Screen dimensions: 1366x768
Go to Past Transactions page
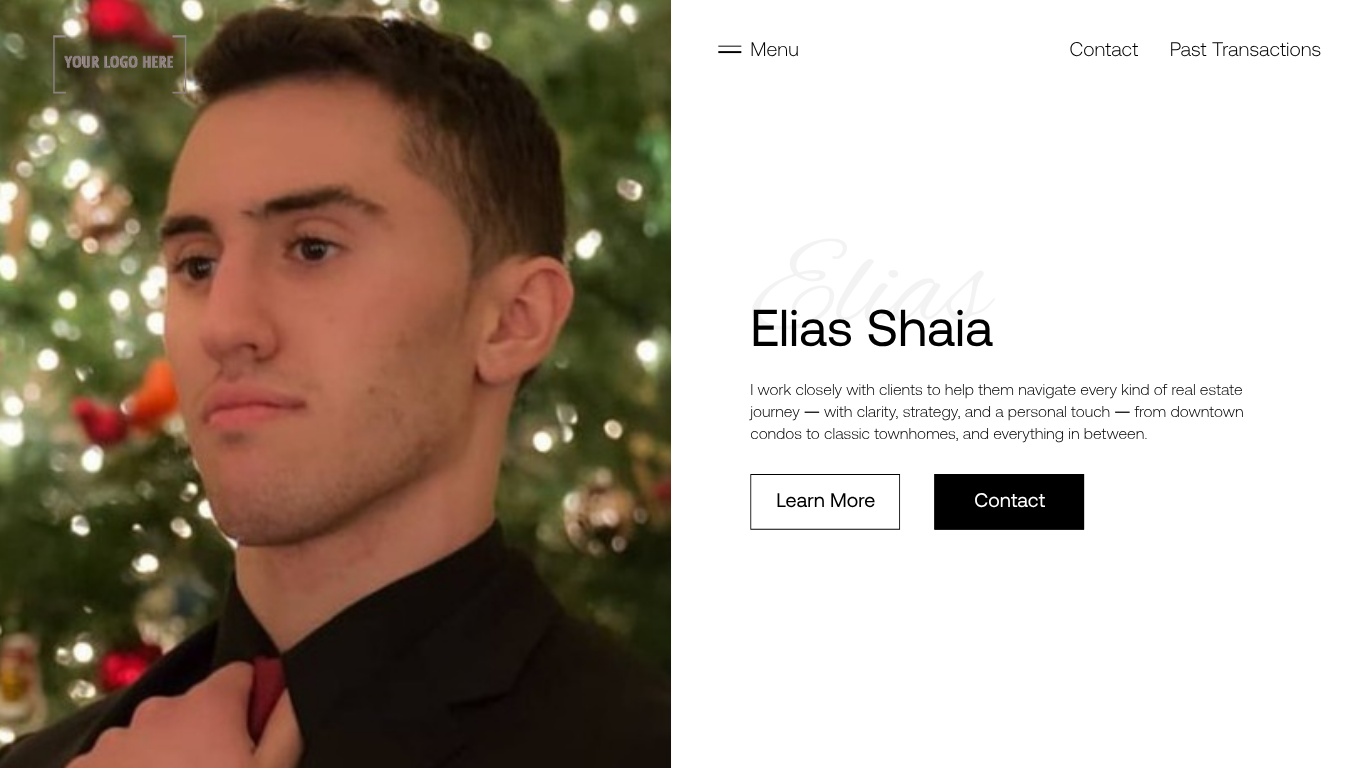(x=1245, y=49)
